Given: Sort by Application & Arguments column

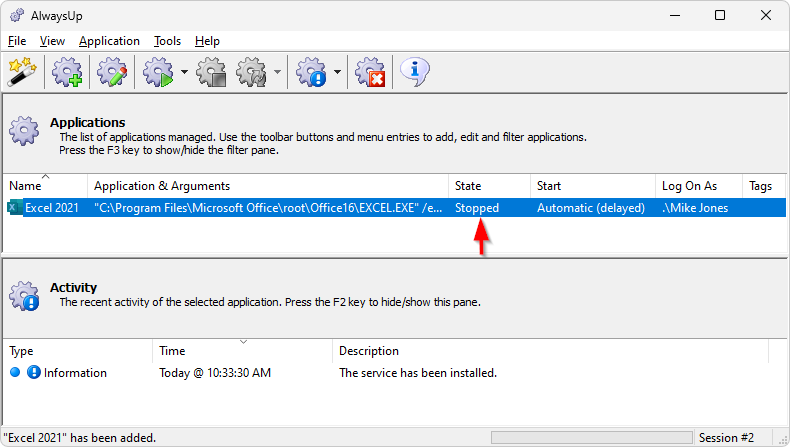Looking at the screenshot, I should [x=268, y=186].
